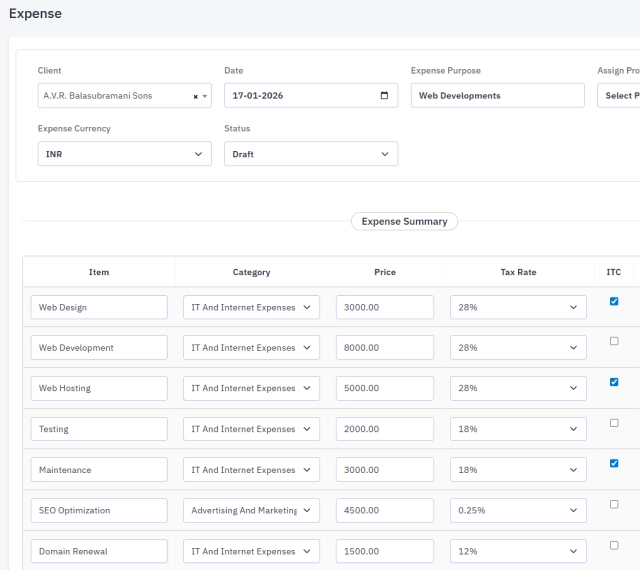Image resolution: width=640 pixels, height=570 pixels.
Task: Edit the 3000.00 price for Maintenance
Action: tap(385, 470)
